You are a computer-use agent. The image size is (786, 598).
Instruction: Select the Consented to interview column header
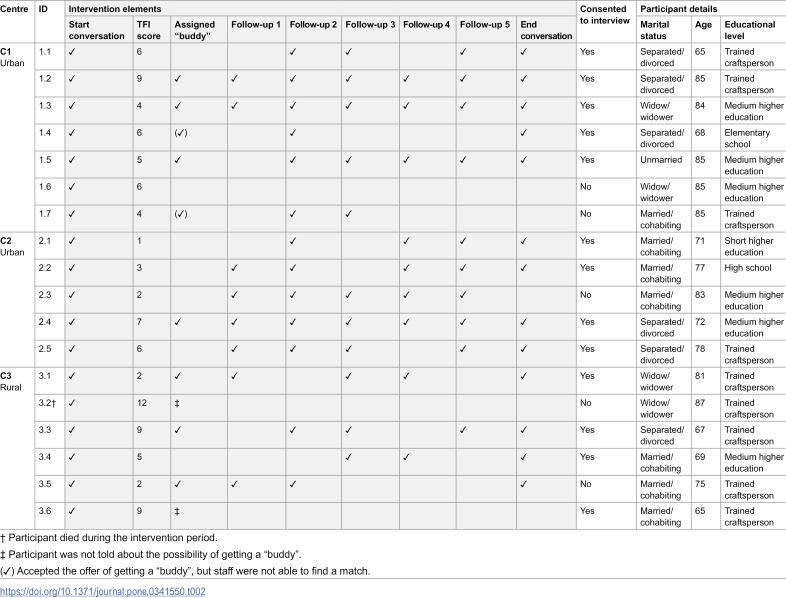click(x=605, y=15)
